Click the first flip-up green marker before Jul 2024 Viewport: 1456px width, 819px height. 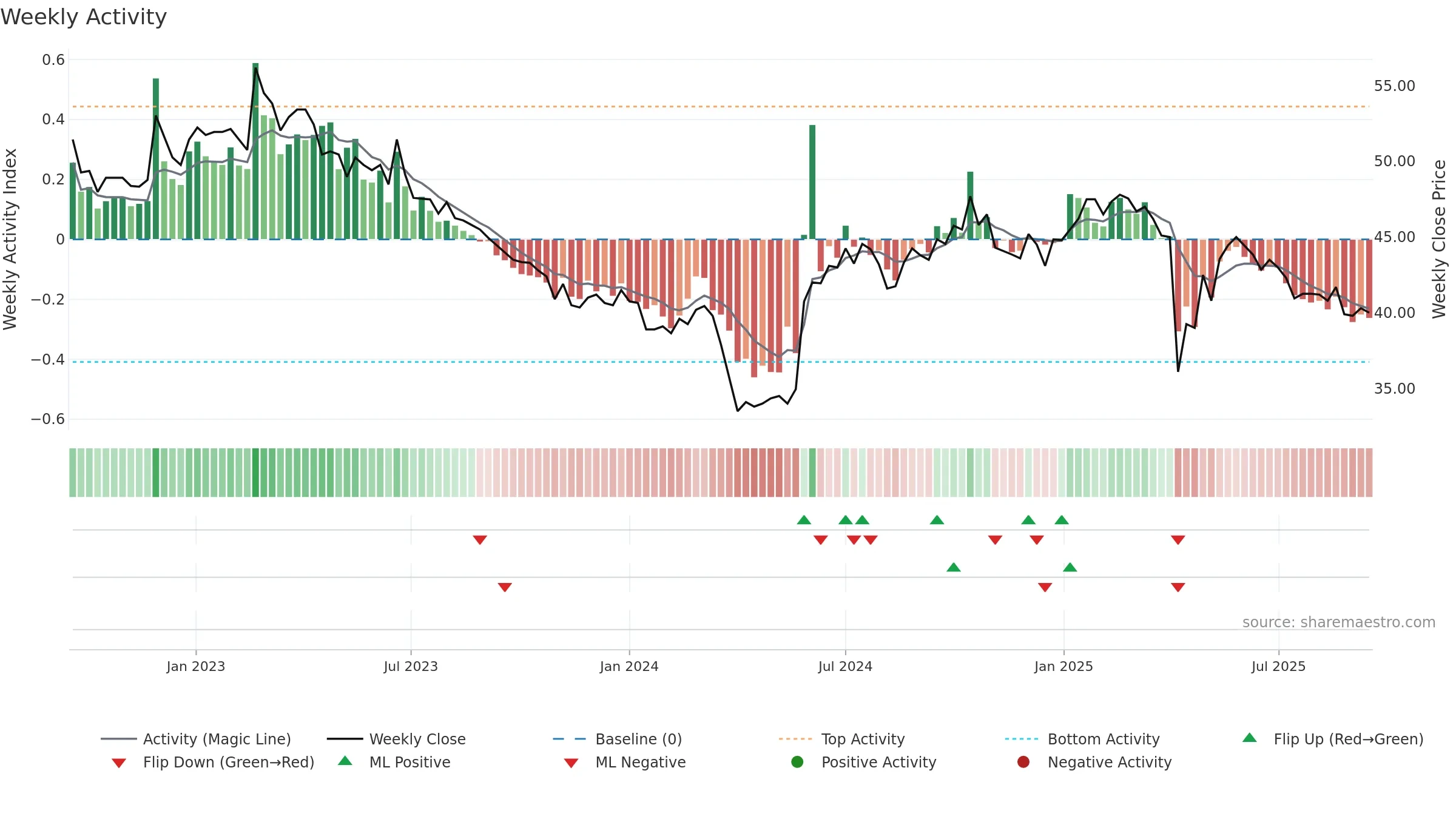(804, 520)
